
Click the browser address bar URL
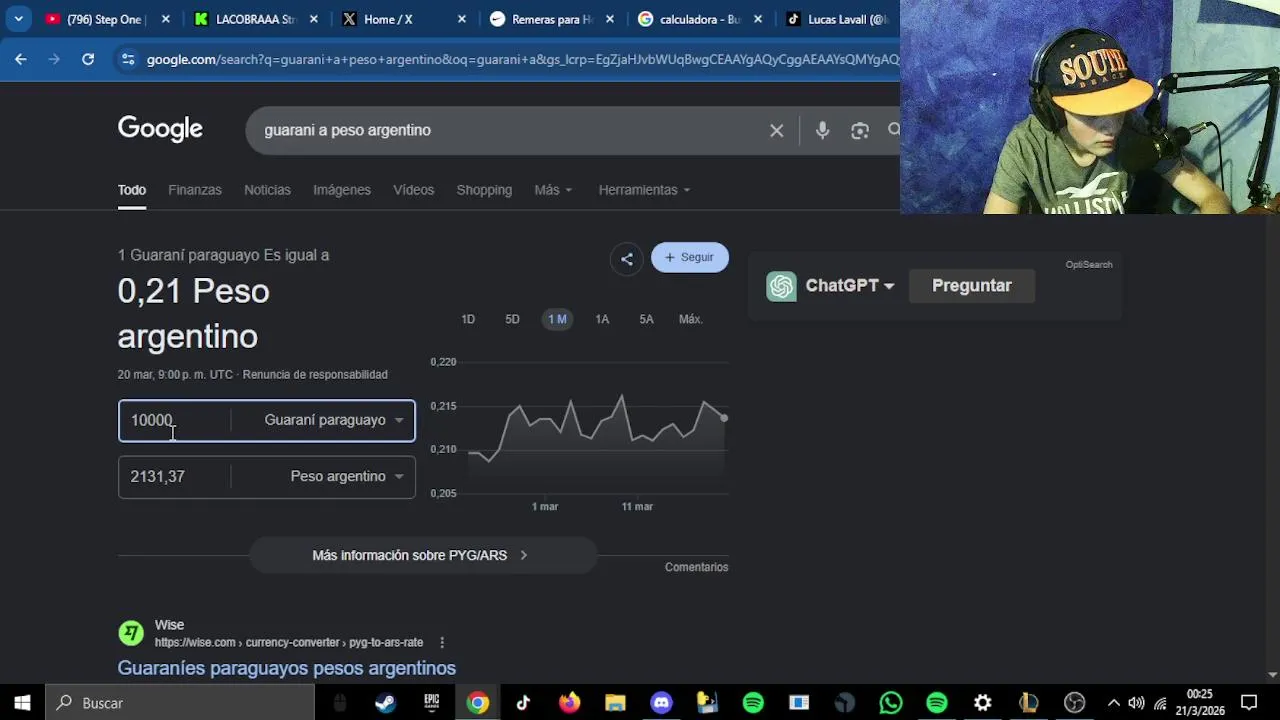pyautogui.click(x=522, y=60)
